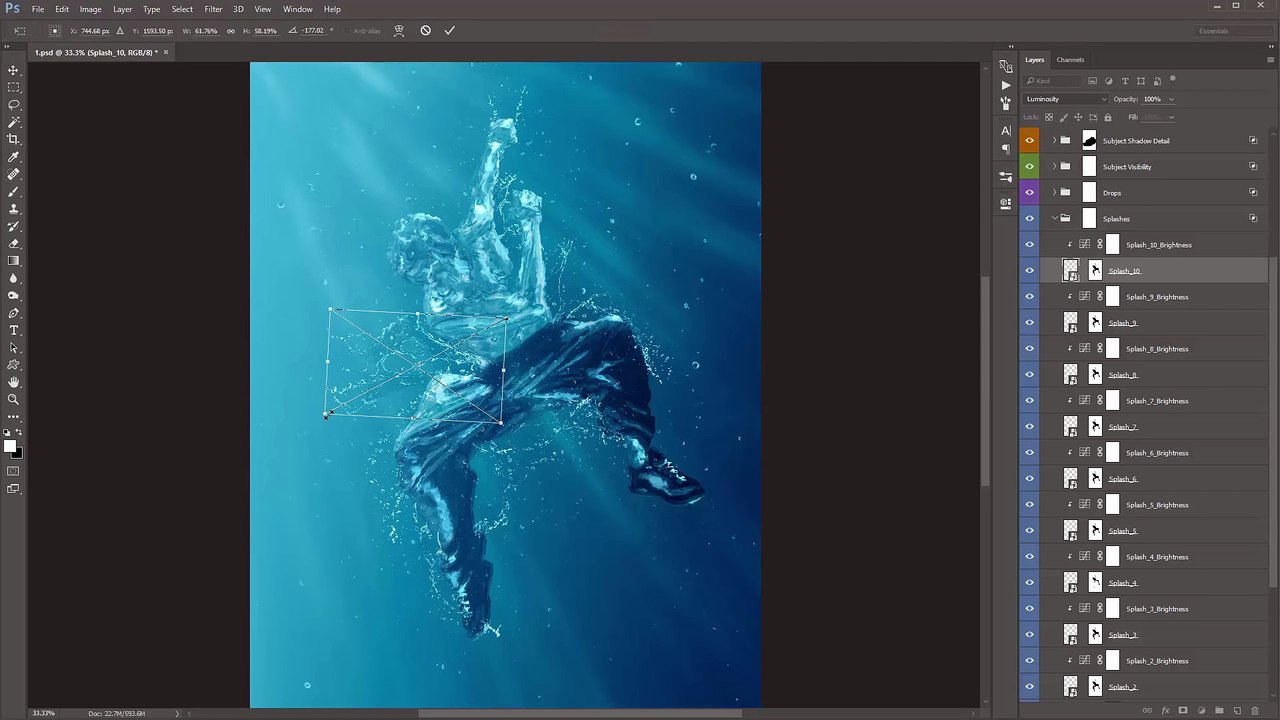Toggle the layer filter on/off switch
This screenshot has height=720, width=1280.
click(1172, 80)
